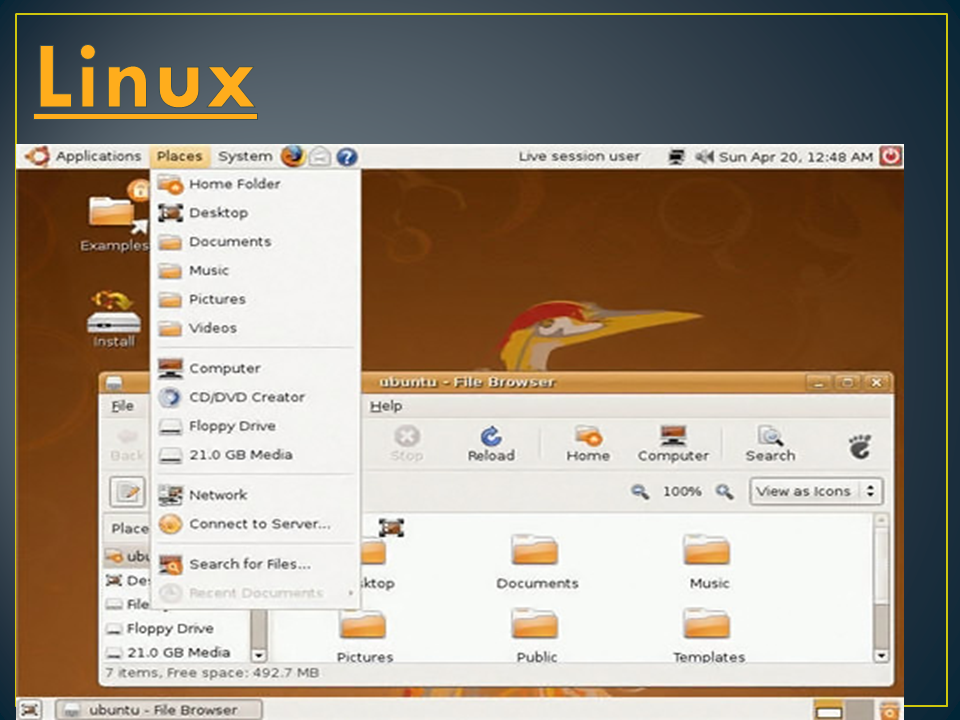Choose Videos from the Places menu
Screen dimensions: 960x720
(255, 328)
